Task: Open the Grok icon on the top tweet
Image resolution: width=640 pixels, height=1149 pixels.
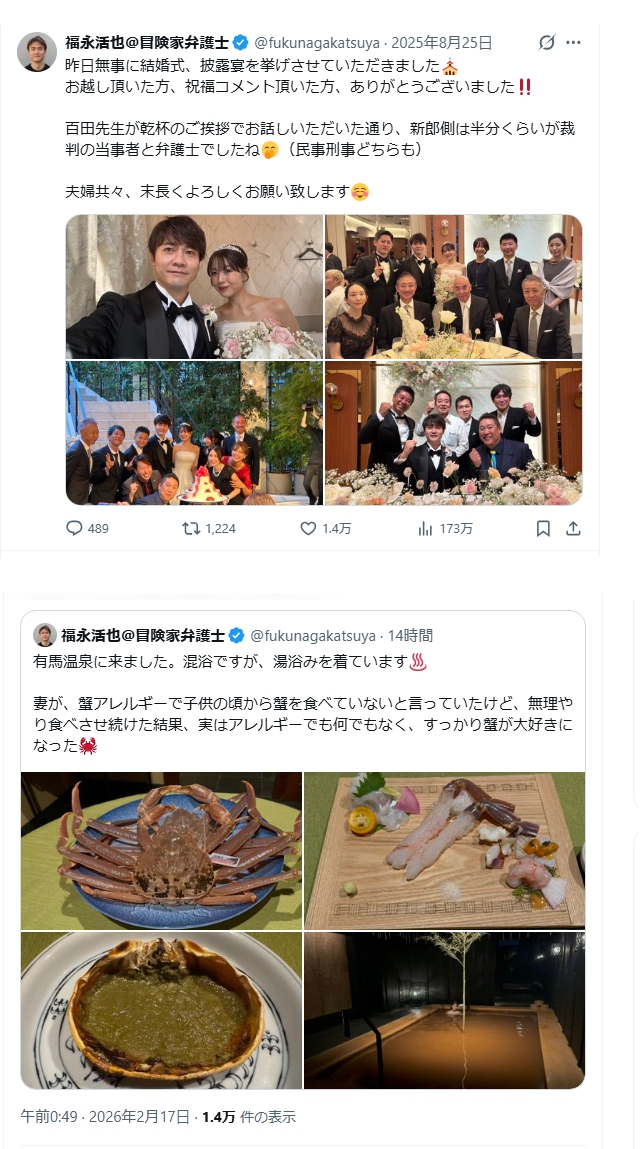Action: click(x=547, y=43)
